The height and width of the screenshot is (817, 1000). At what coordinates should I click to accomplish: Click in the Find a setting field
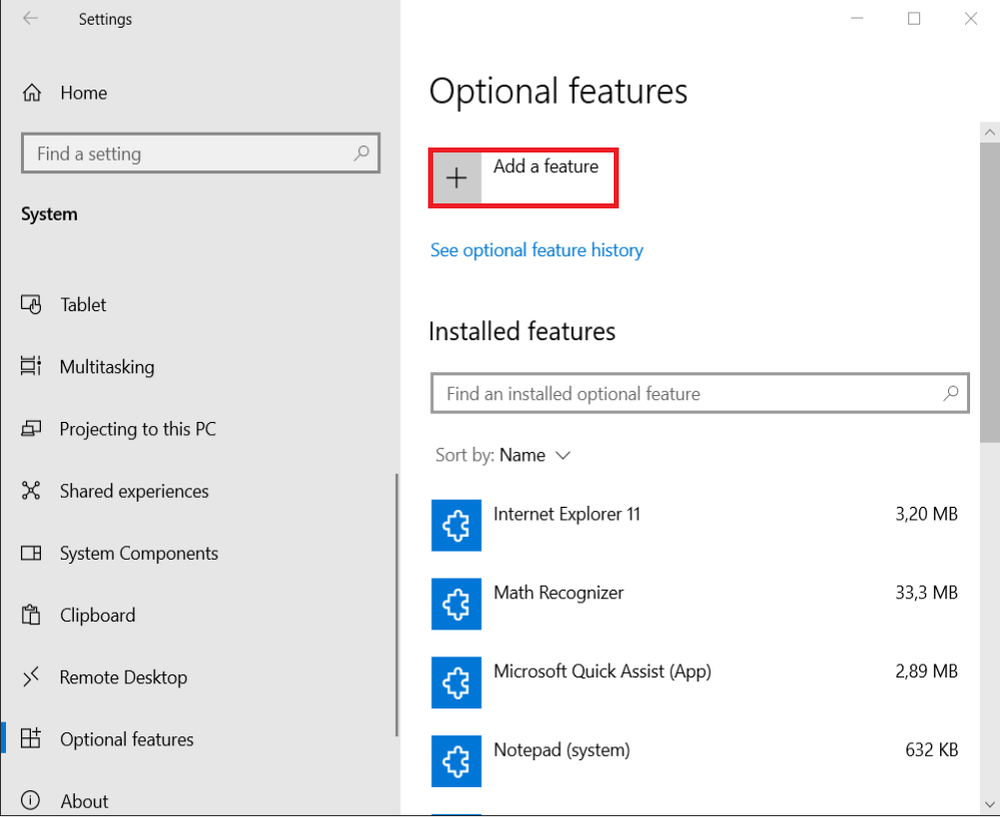point(201,153)
